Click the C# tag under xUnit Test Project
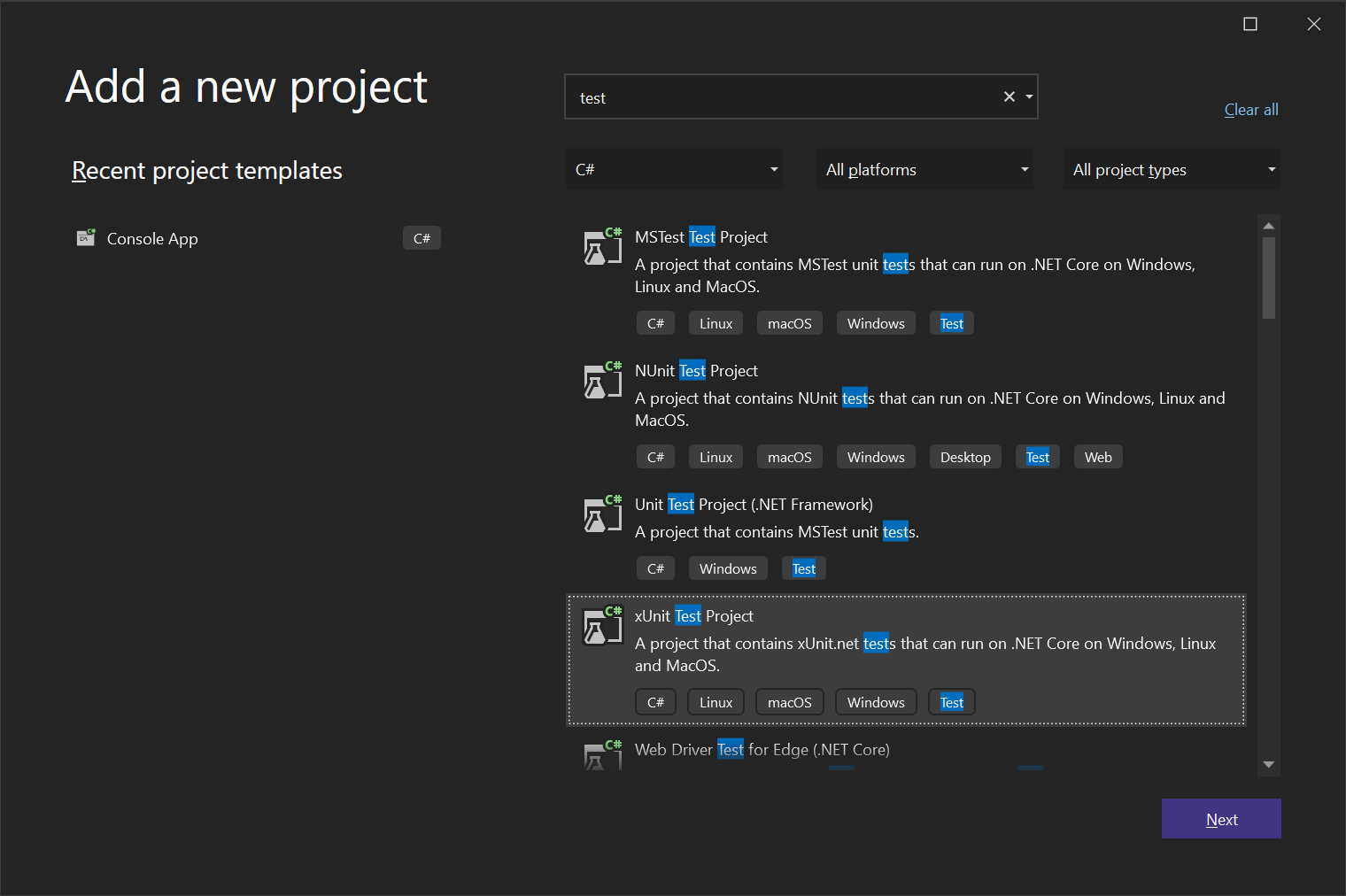The height and width of the screenshot is (896, 1346). 655,702
